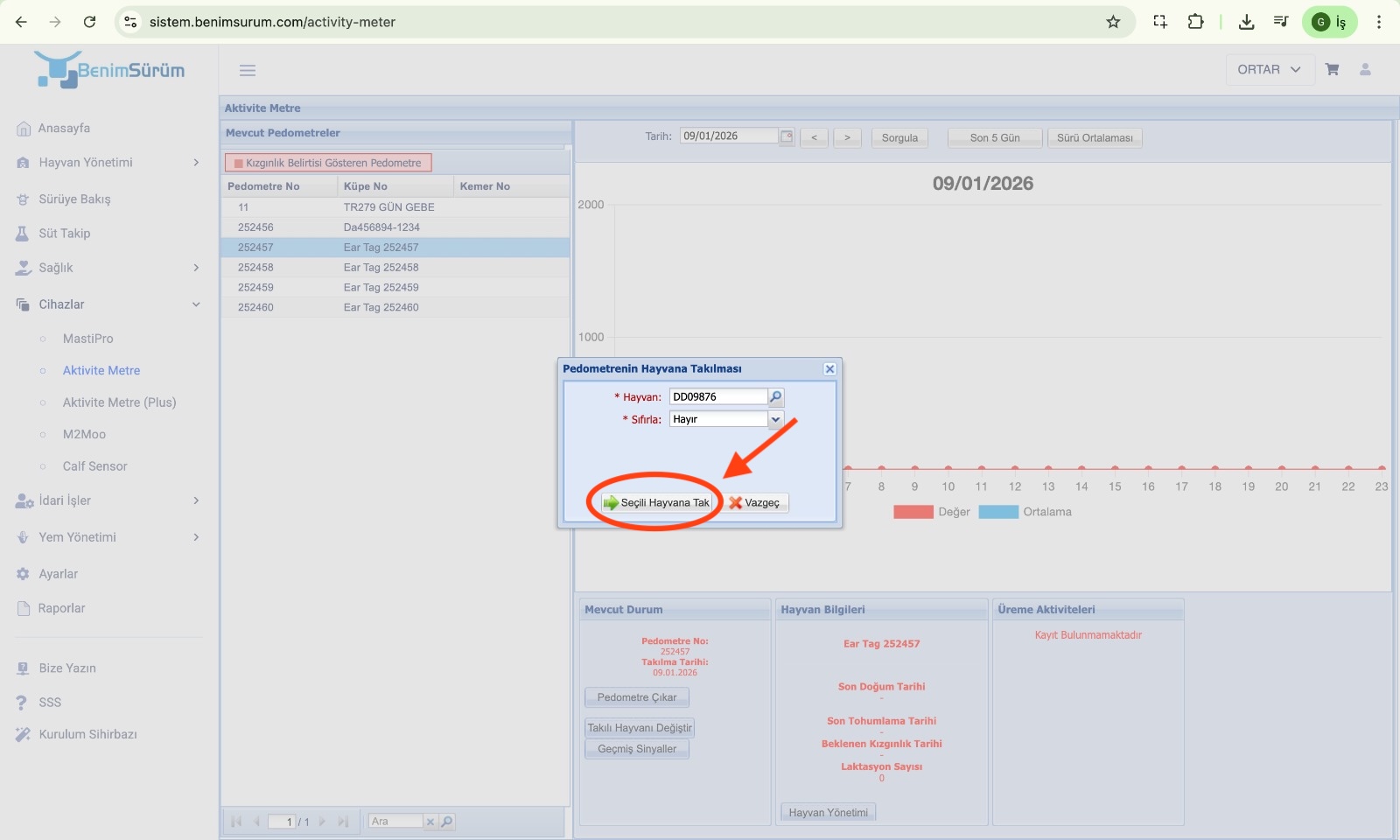1400x840 pixels.
Task: Select the TR279 GÜN GEBE row
Action: click(x=395, y=207)
